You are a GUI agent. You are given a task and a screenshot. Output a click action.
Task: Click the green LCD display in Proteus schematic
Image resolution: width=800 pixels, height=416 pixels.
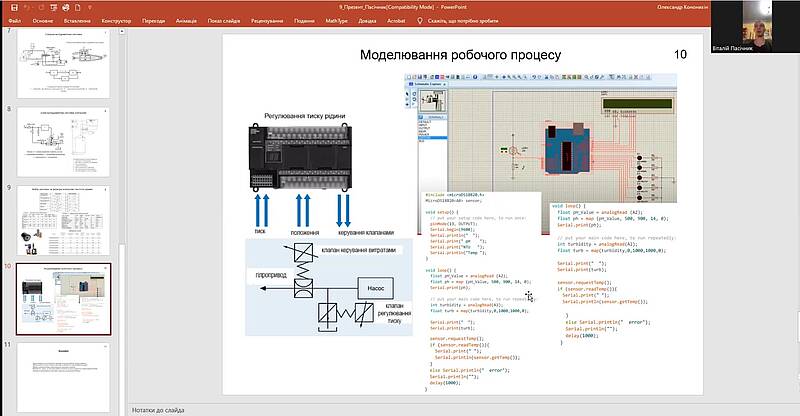(x=638, y=105)
